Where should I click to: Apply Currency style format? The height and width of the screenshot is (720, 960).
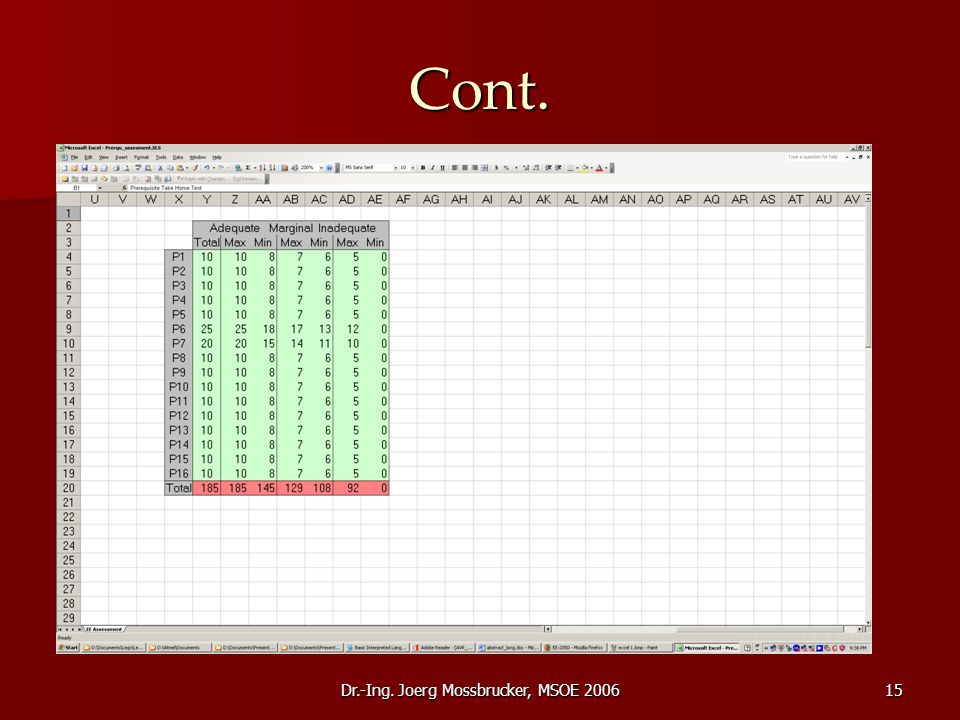[497, 168]
